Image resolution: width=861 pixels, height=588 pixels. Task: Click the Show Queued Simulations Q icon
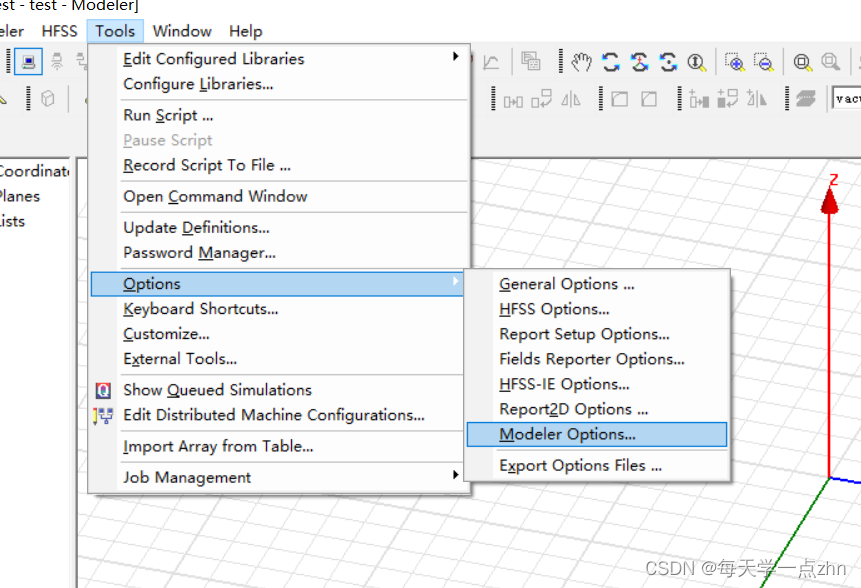[103, 390]
